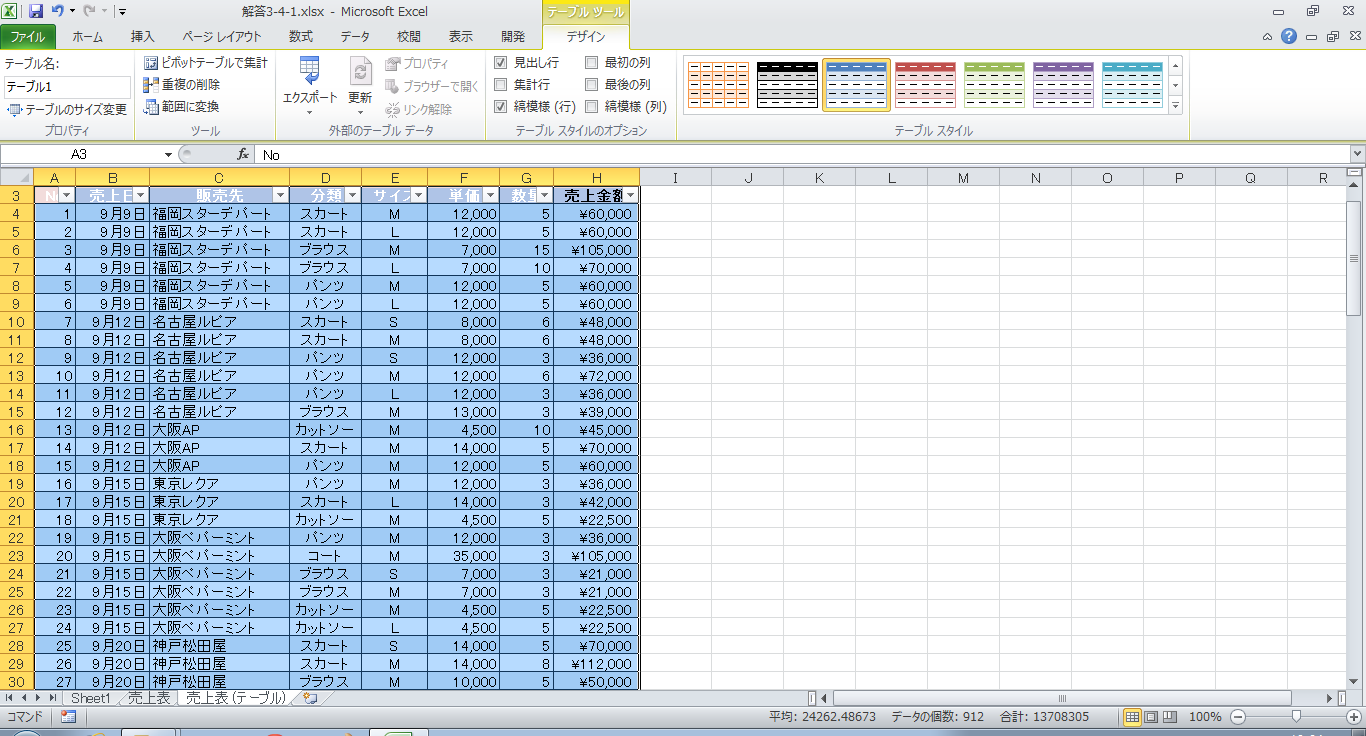Click the fx insert function icon
This screenshot has height=736, width=1366.
tap(243, 155)
